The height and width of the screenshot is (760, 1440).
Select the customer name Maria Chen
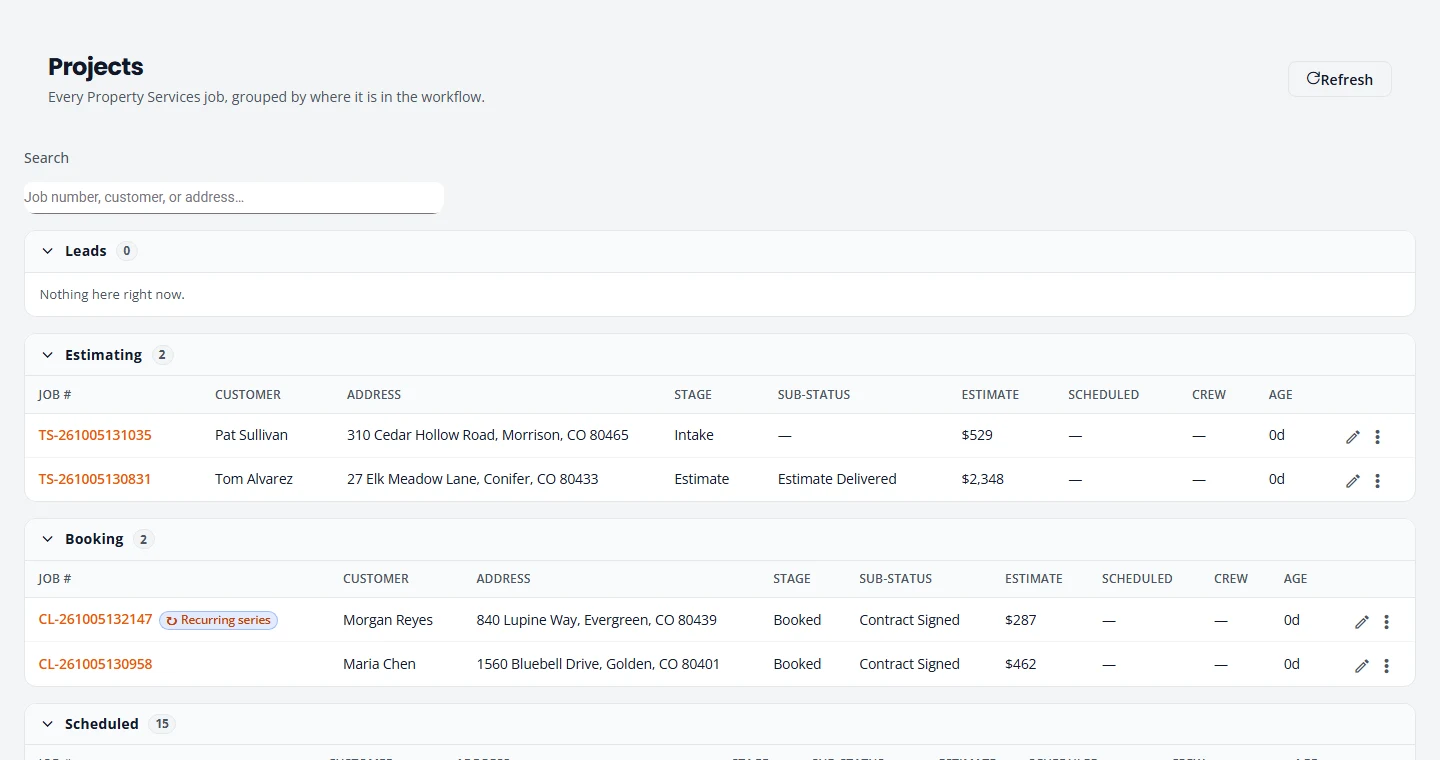pos(379,664)
